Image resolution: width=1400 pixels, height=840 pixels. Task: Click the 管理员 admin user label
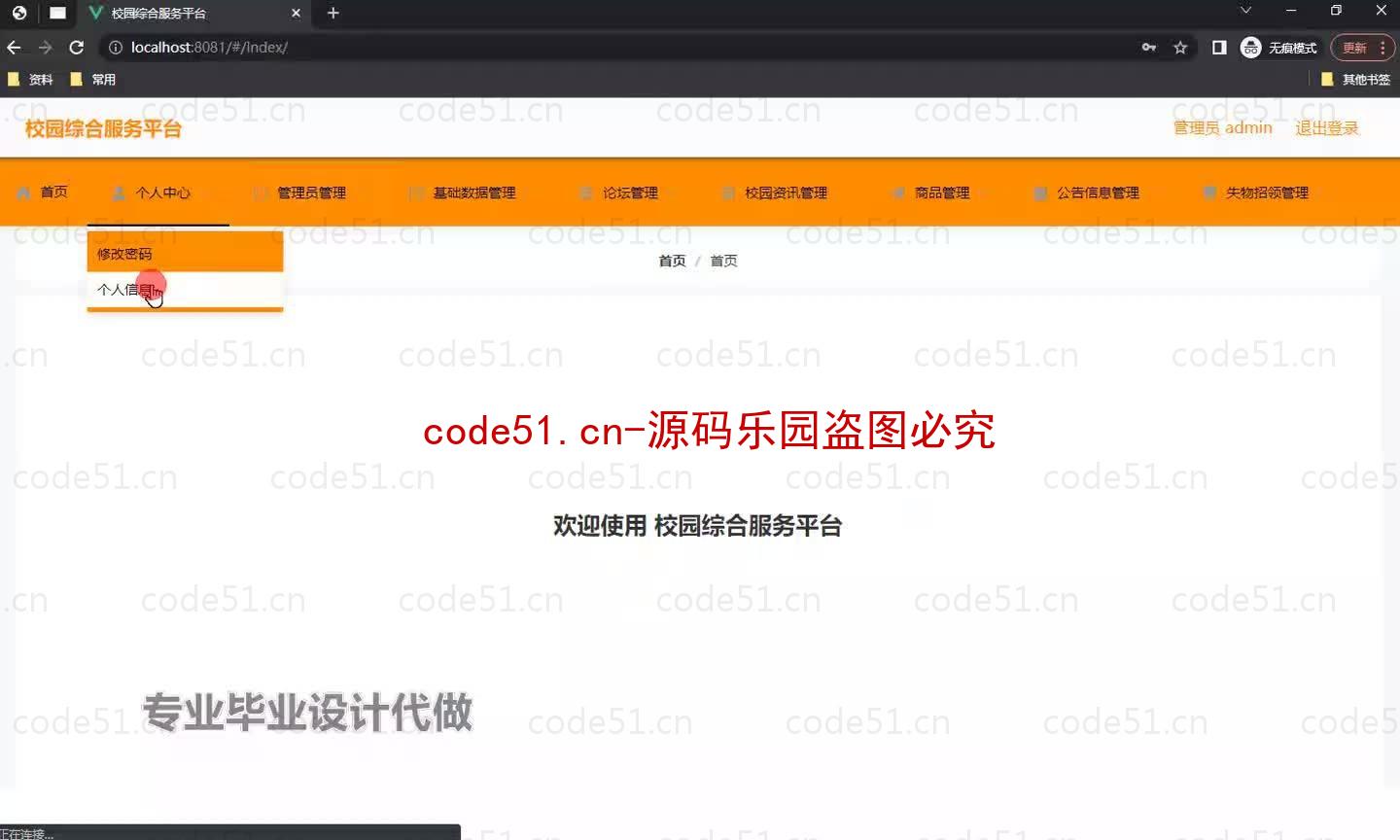click(x=1222, y=128)
